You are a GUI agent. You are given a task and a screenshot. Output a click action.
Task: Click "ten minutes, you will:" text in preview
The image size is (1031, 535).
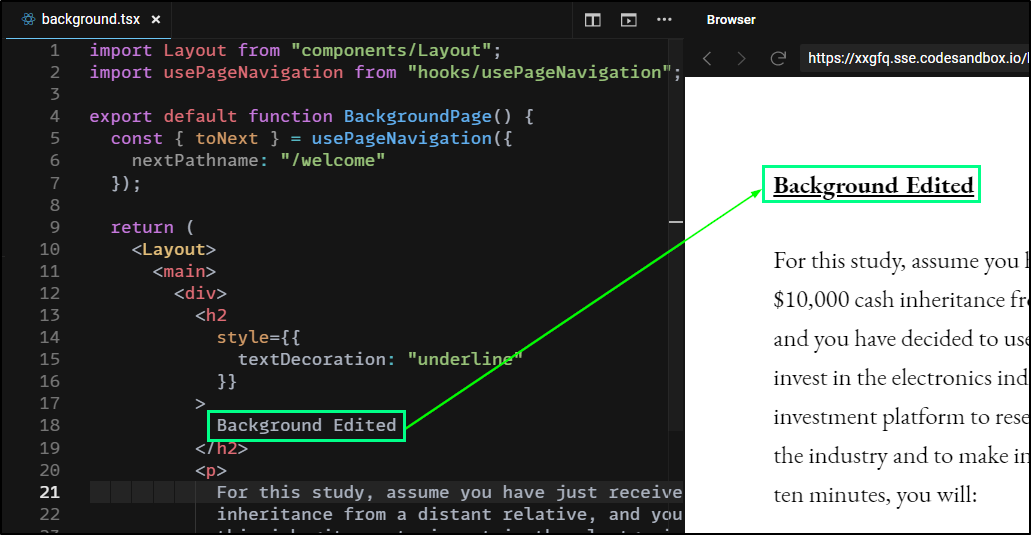tap(875, 494)
